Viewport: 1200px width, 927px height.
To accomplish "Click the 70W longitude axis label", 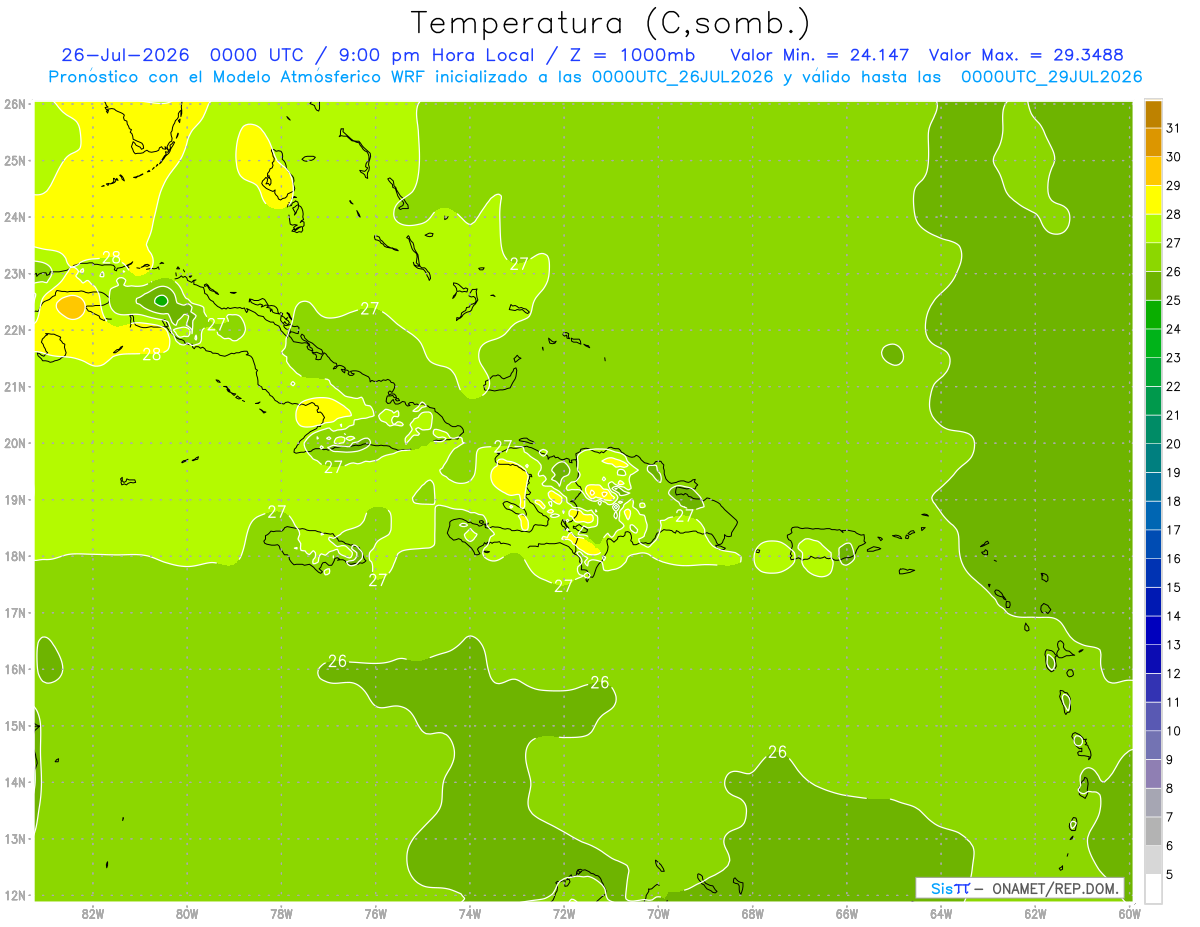I will coord(658,913).
